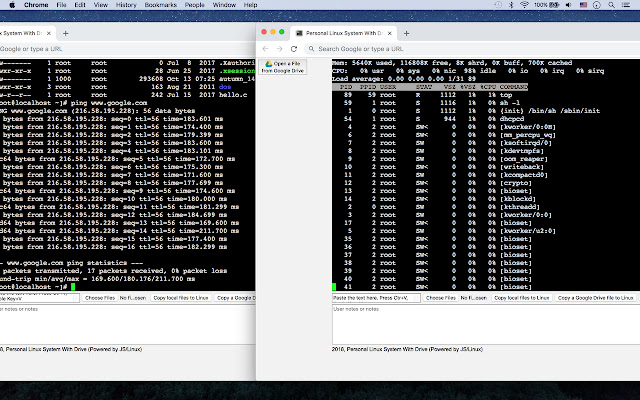Click the Google Drive logo in the Open button
This screenshot has width=640, height=400.
click(269, 64)
